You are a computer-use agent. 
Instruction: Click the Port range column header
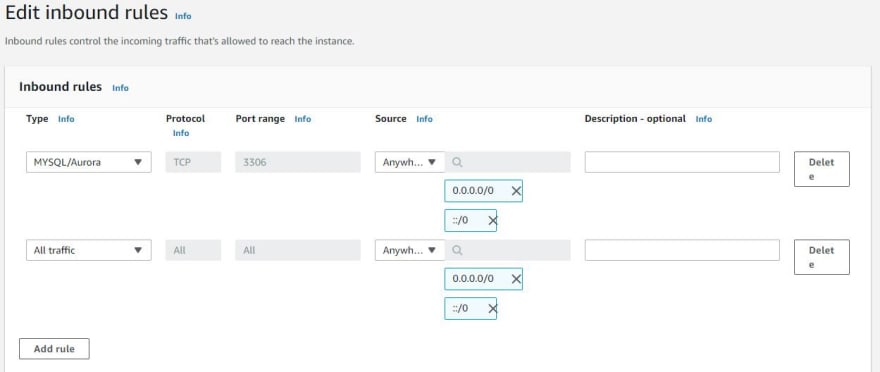(x=260, y=119)
